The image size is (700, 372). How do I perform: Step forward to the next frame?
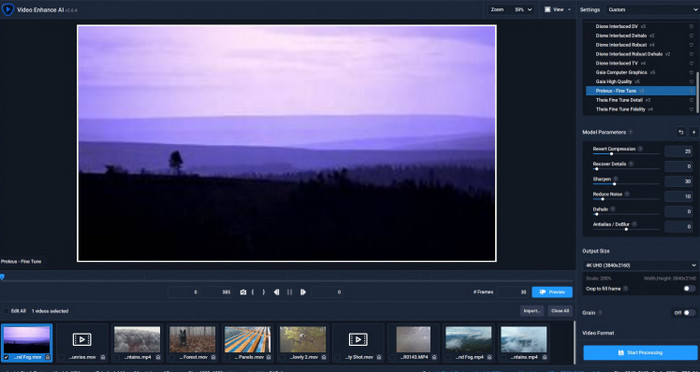(x=303, y=292)
